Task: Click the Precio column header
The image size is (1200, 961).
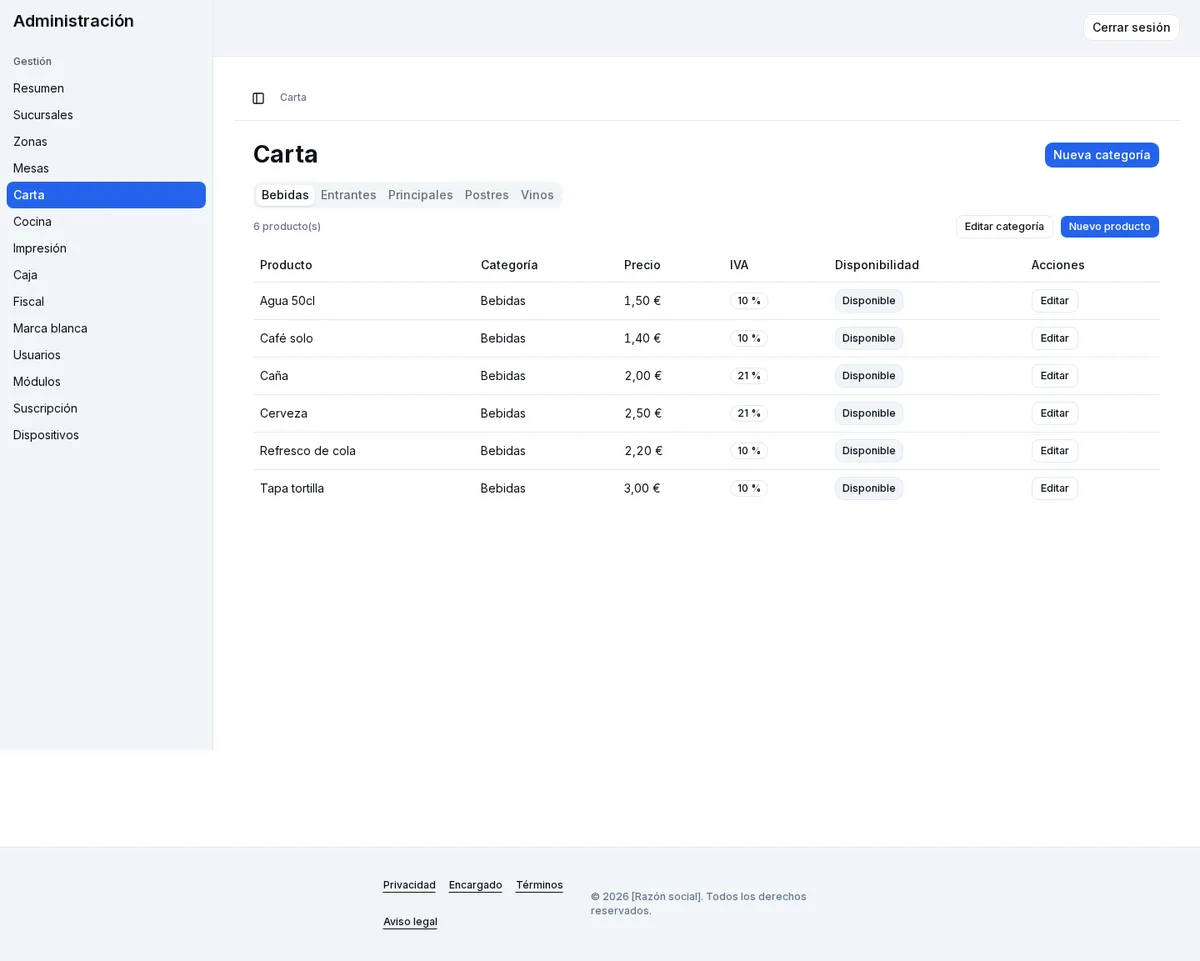Action: pyautogui.click(x=642, y=265)
